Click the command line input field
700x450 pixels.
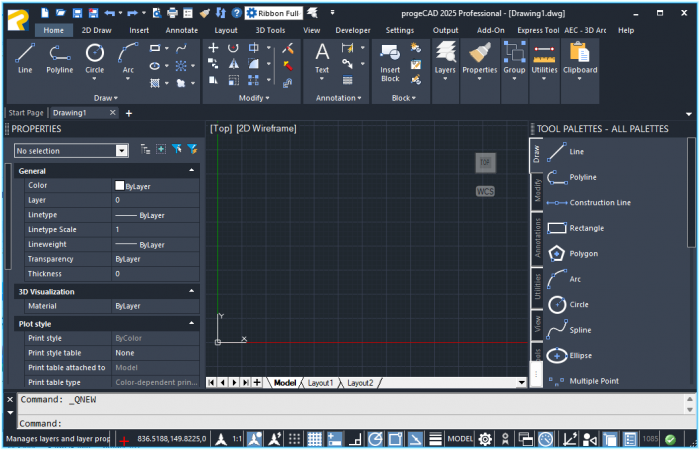point(350,423)
